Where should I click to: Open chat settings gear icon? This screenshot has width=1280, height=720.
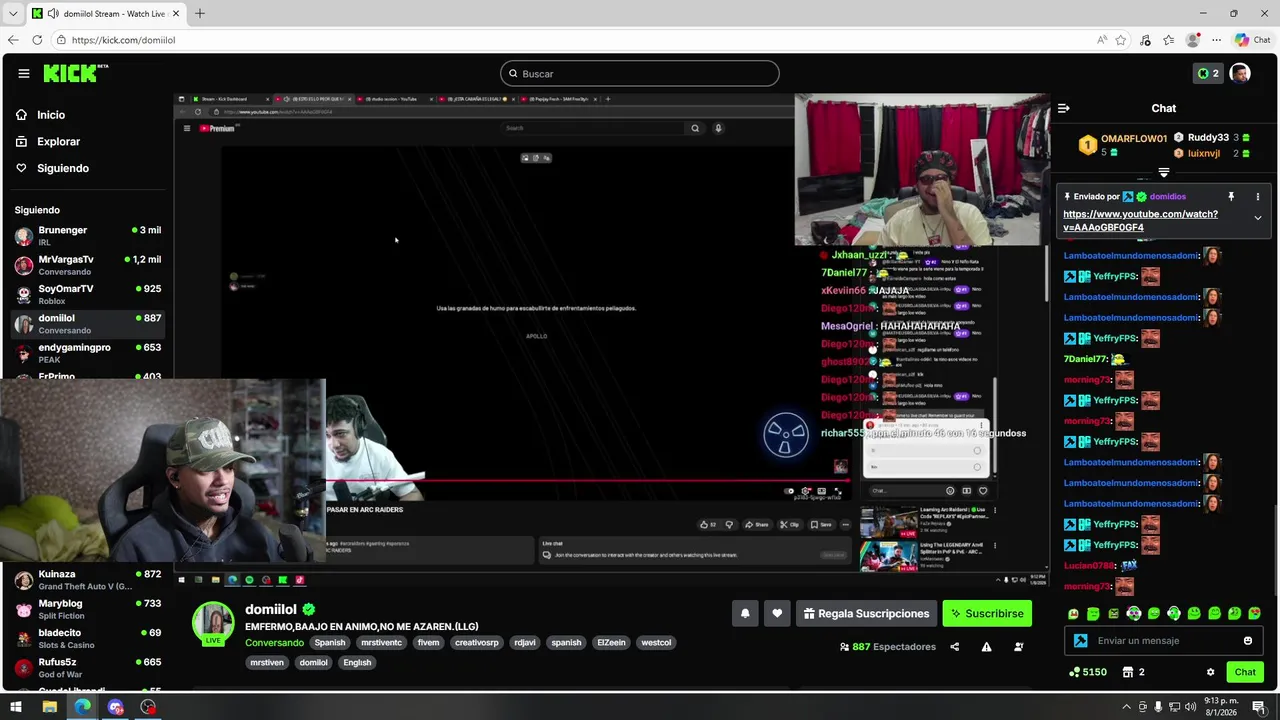1210,672
